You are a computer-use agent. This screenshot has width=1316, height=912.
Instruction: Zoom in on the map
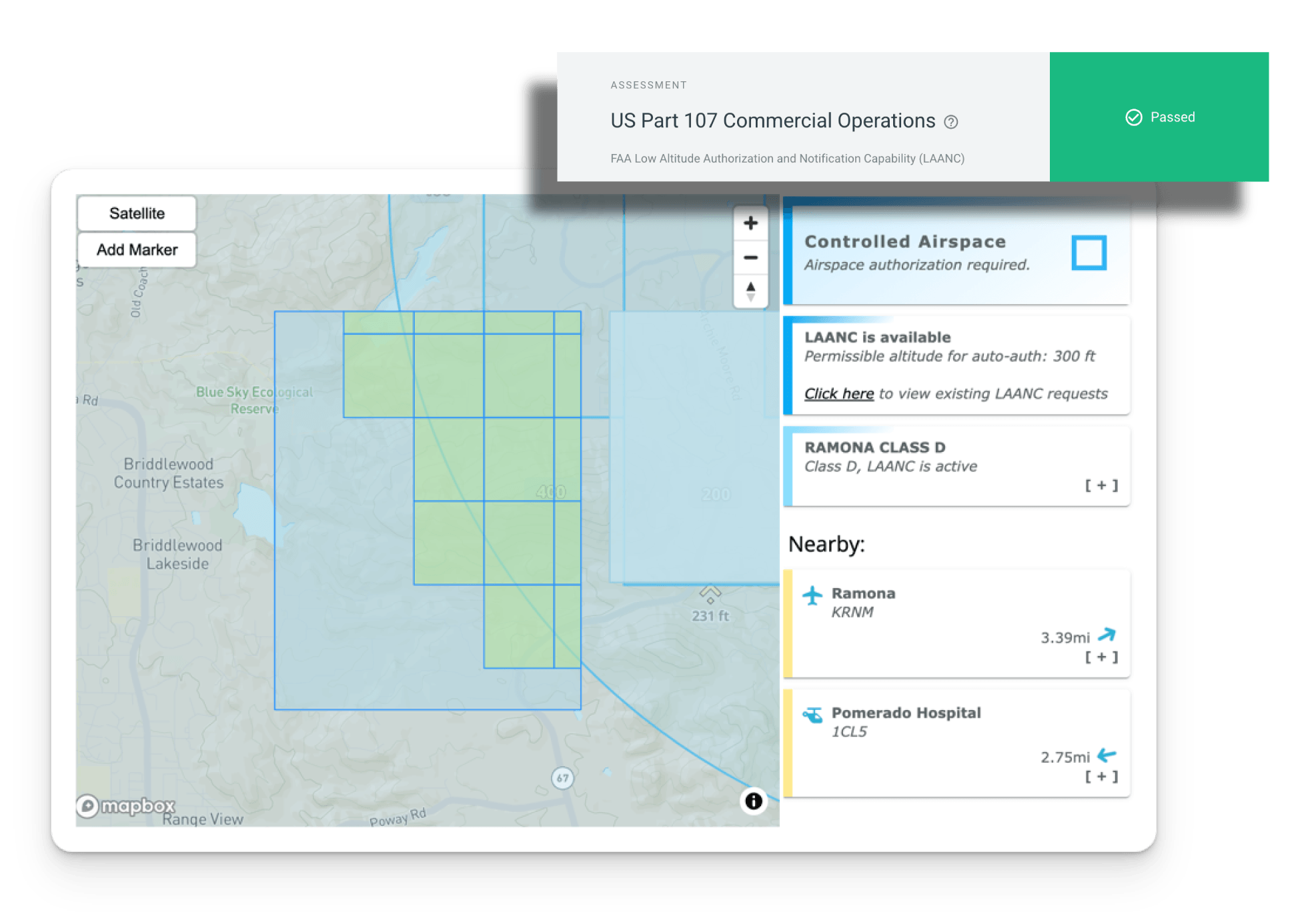pyautogui.click(x=750, y=223)
